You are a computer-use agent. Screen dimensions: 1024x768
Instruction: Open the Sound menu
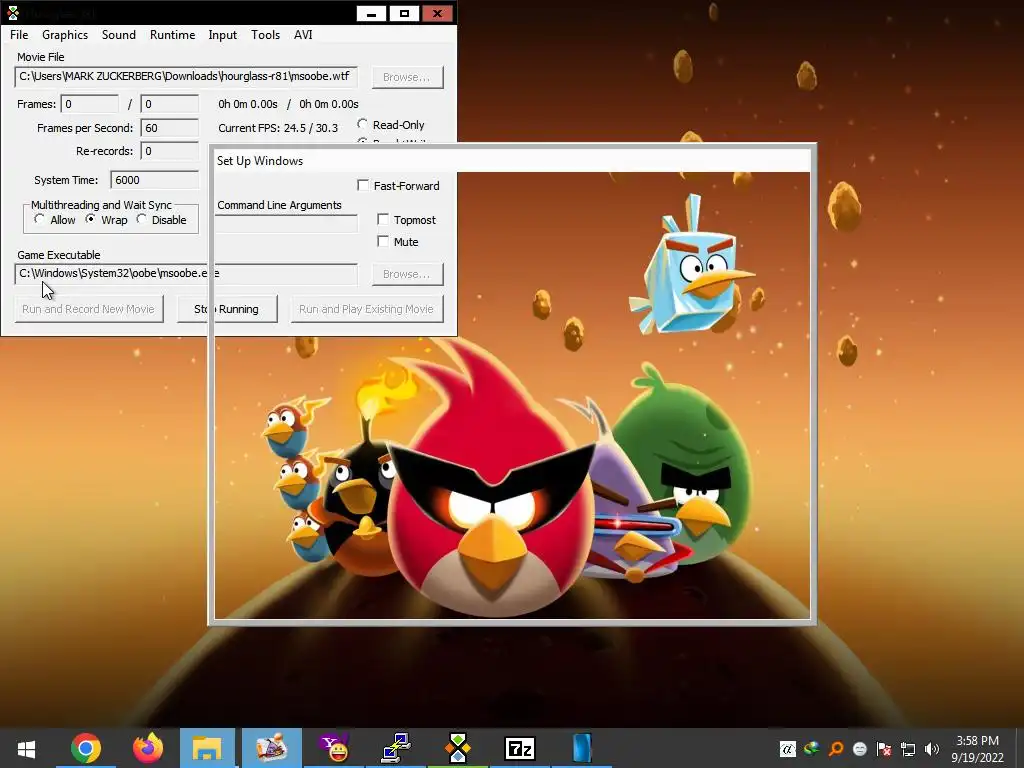coord(118,35)
